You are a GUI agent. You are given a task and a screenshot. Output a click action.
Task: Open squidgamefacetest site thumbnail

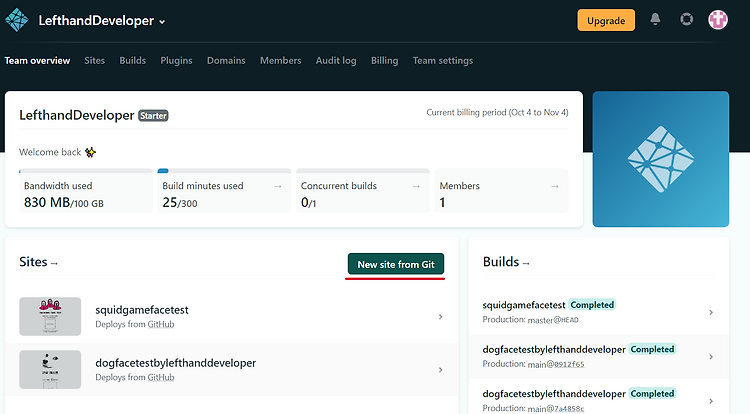pyautogui.click(x=50, y=316)
